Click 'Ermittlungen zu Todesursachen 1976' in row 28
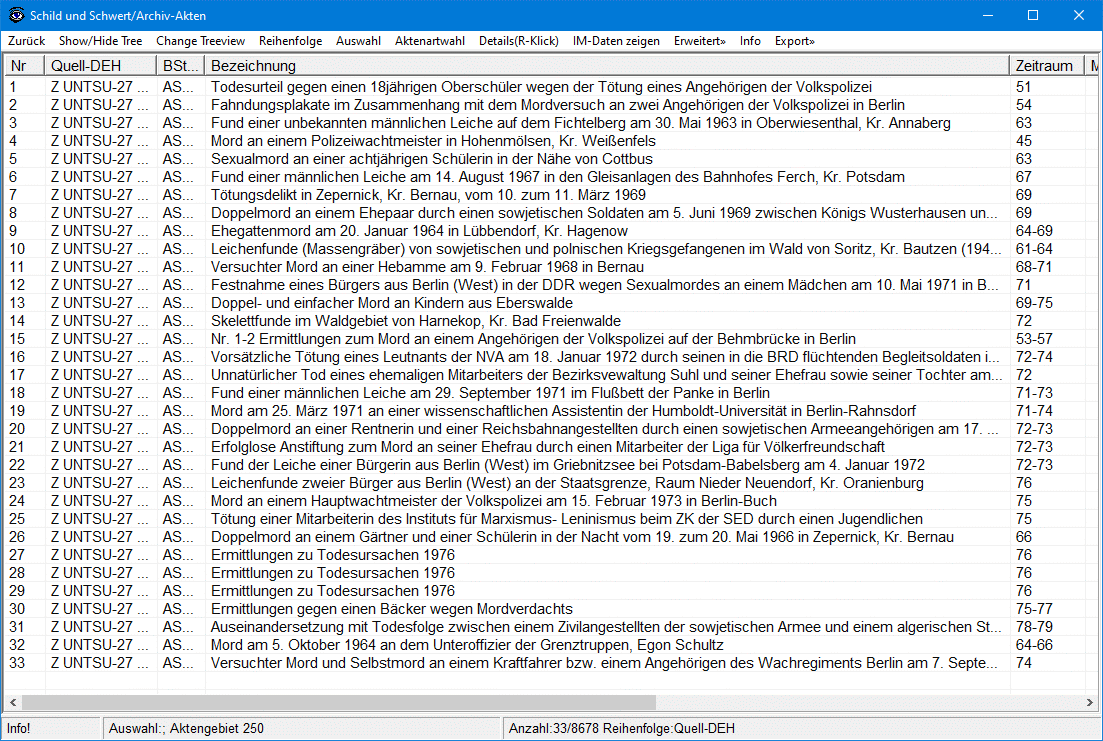 coord(333,573)
